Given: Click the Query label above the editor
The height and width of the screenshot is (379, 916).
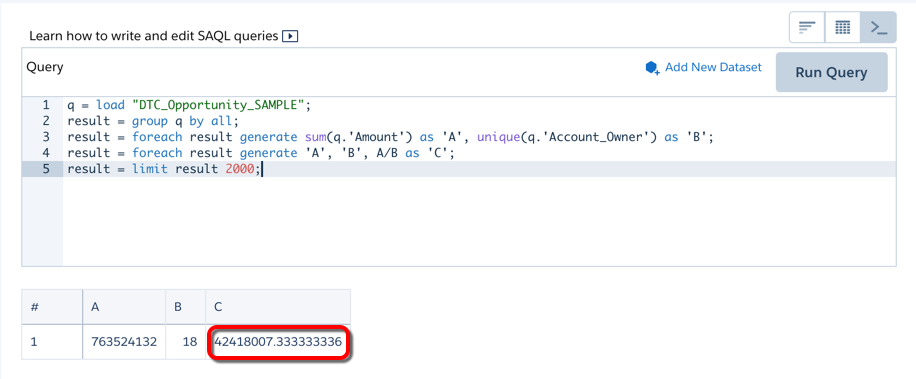Looking at the screenshot, I should 45,67.
